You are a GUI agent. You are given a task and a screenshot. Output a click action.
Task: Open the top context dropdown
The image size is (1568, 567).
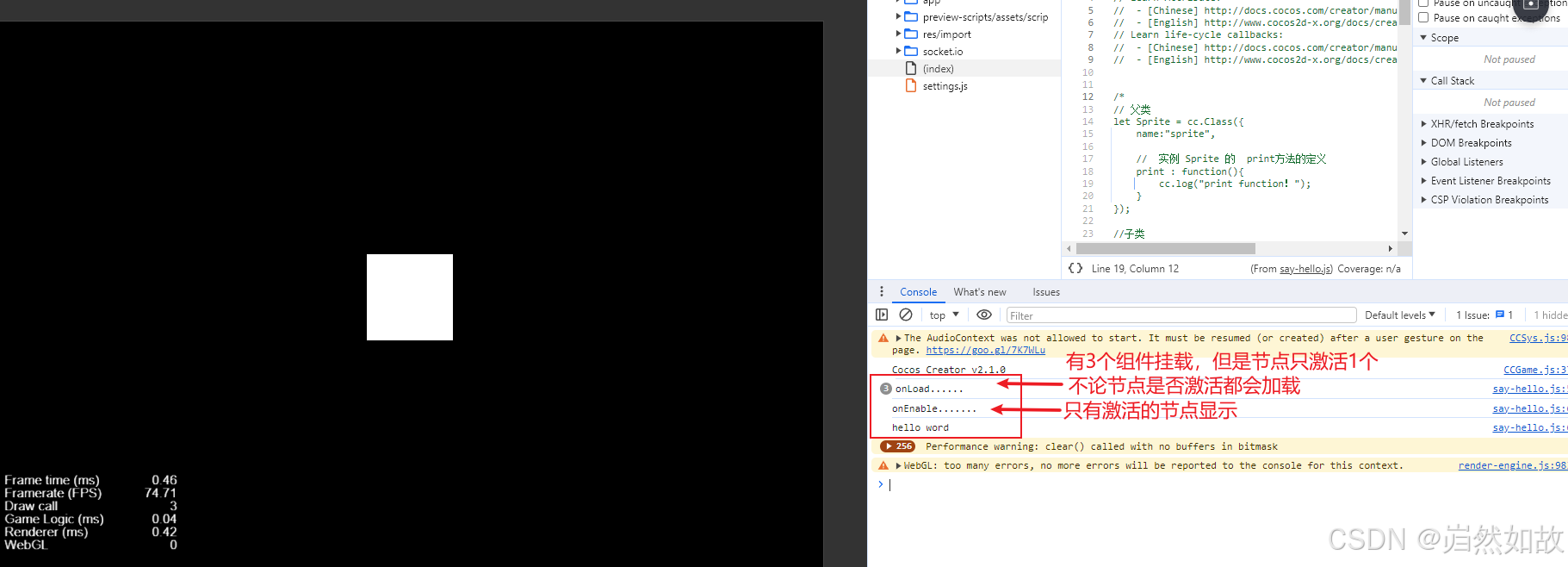[x=945, y=315]
